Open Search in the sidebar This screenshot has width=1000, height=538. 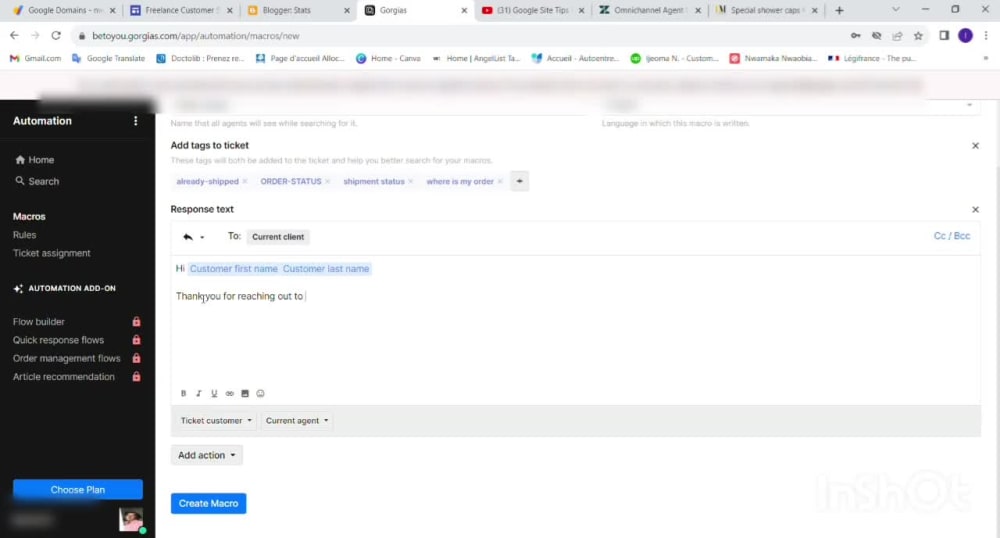click(37, 181)
